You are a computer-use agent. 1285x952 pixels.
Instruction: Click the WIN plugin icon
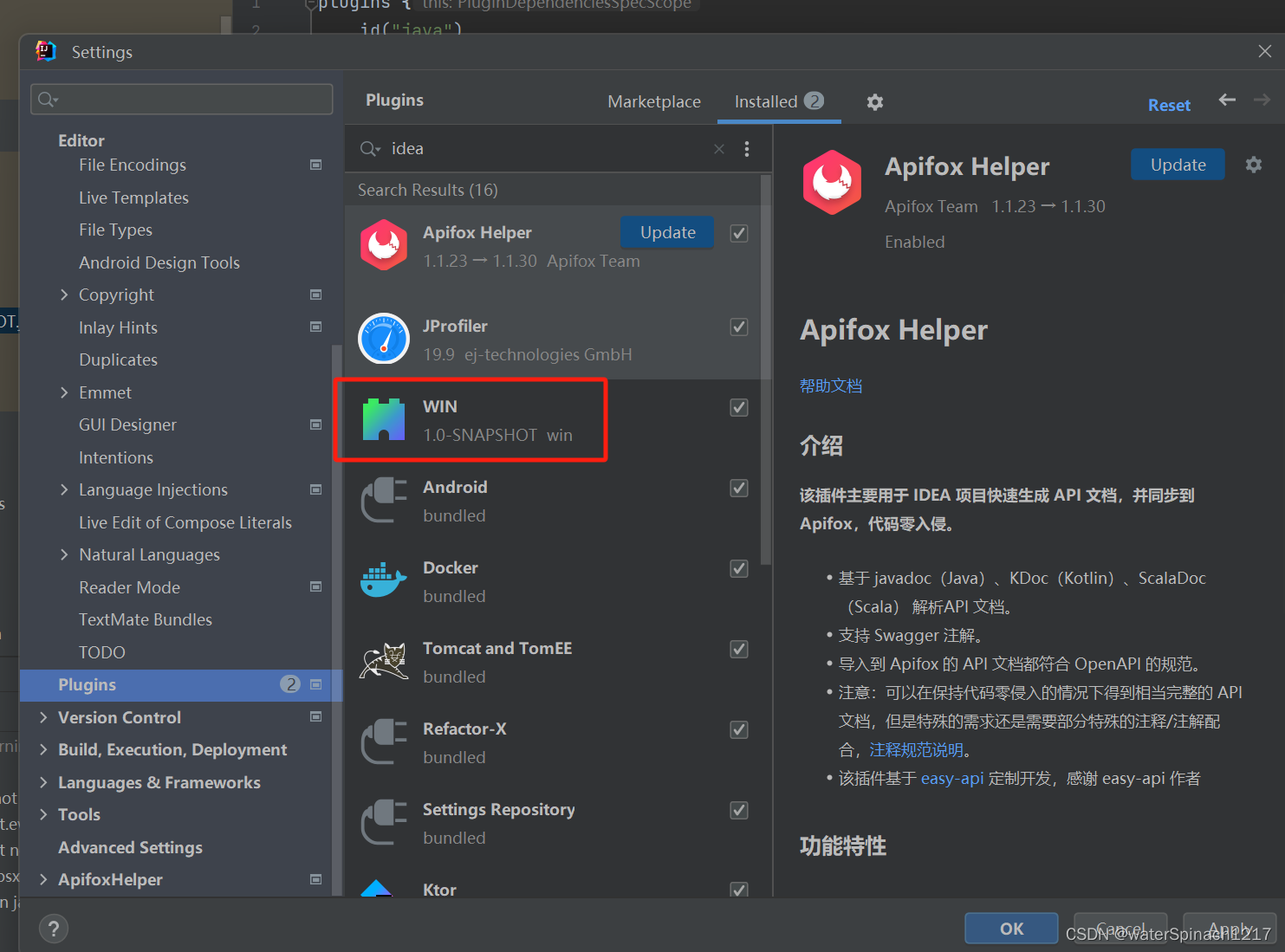click(x=384, y=419)
